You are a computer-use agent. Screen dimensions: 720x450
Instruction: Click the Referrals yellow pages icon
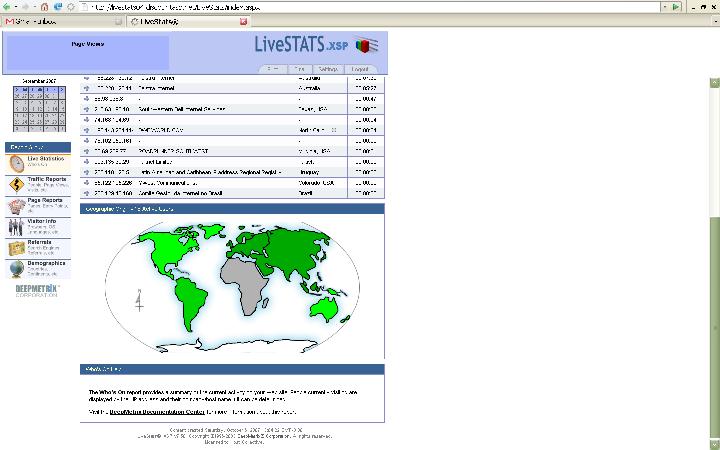[17, 248]
